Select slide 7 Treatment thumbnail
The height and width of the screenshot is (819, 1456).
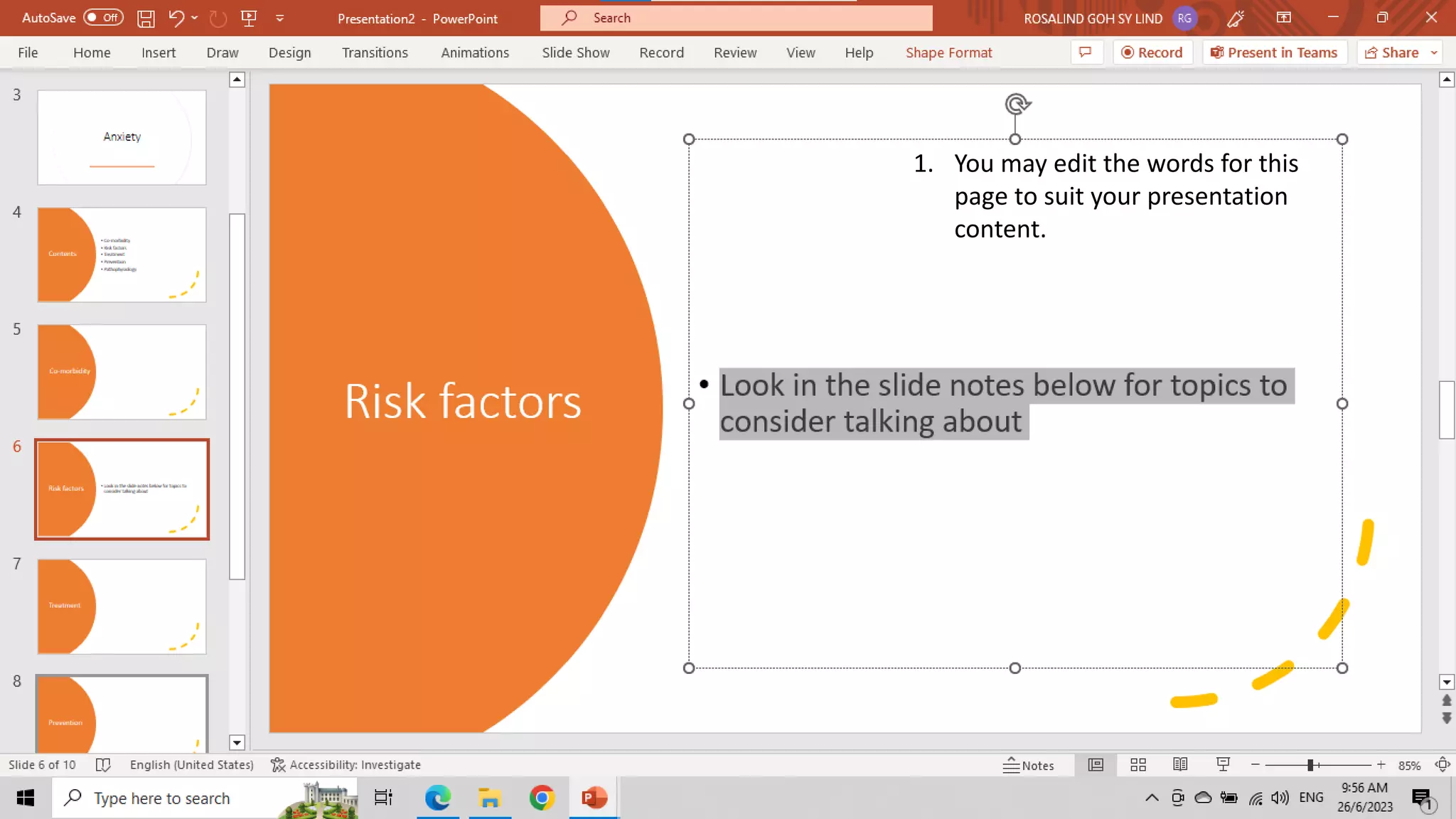tap(122, 606)
